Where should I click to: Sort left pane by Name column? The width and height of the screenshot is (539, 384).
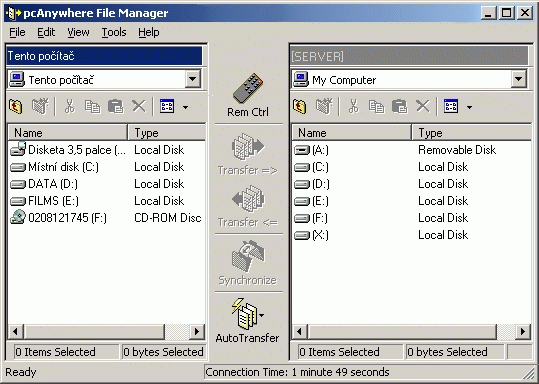coord(67,133)
